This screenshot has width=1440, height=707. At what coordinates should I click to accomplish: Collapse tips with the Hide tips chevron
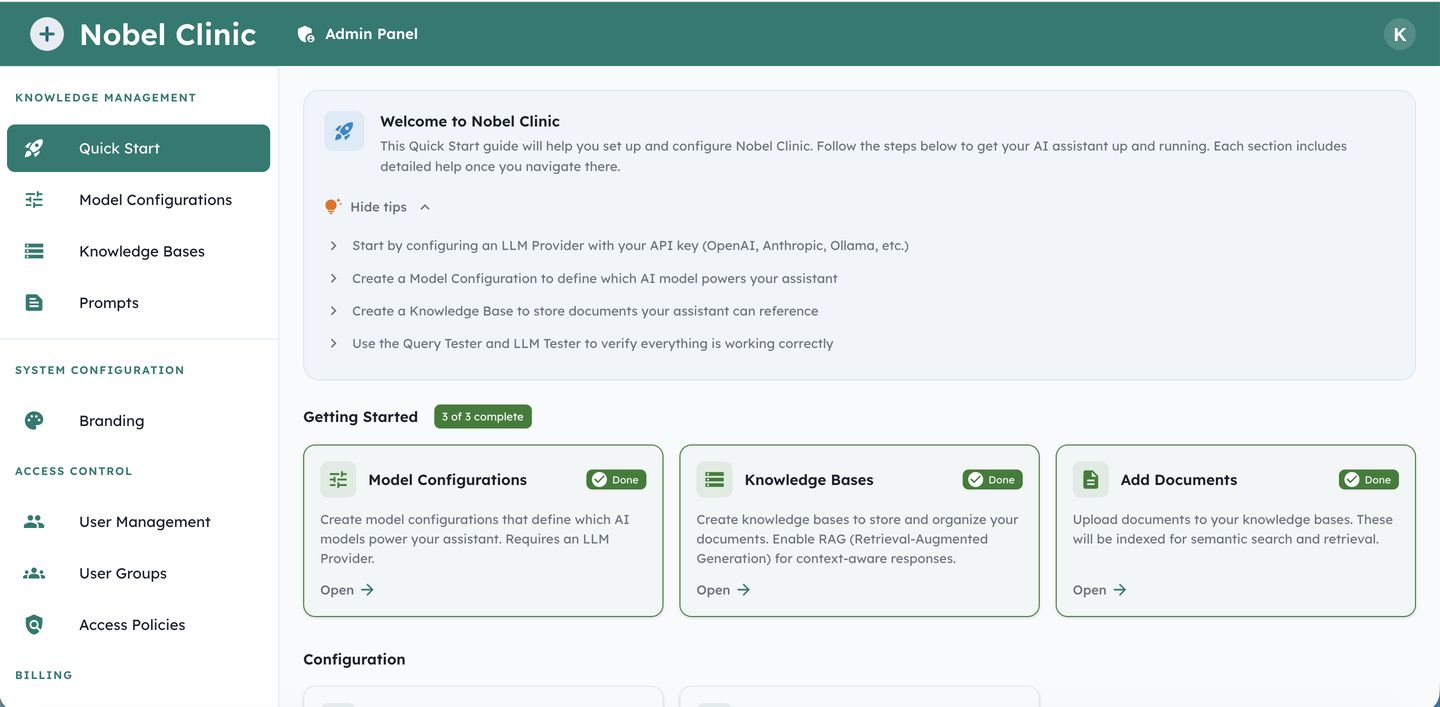425,207
